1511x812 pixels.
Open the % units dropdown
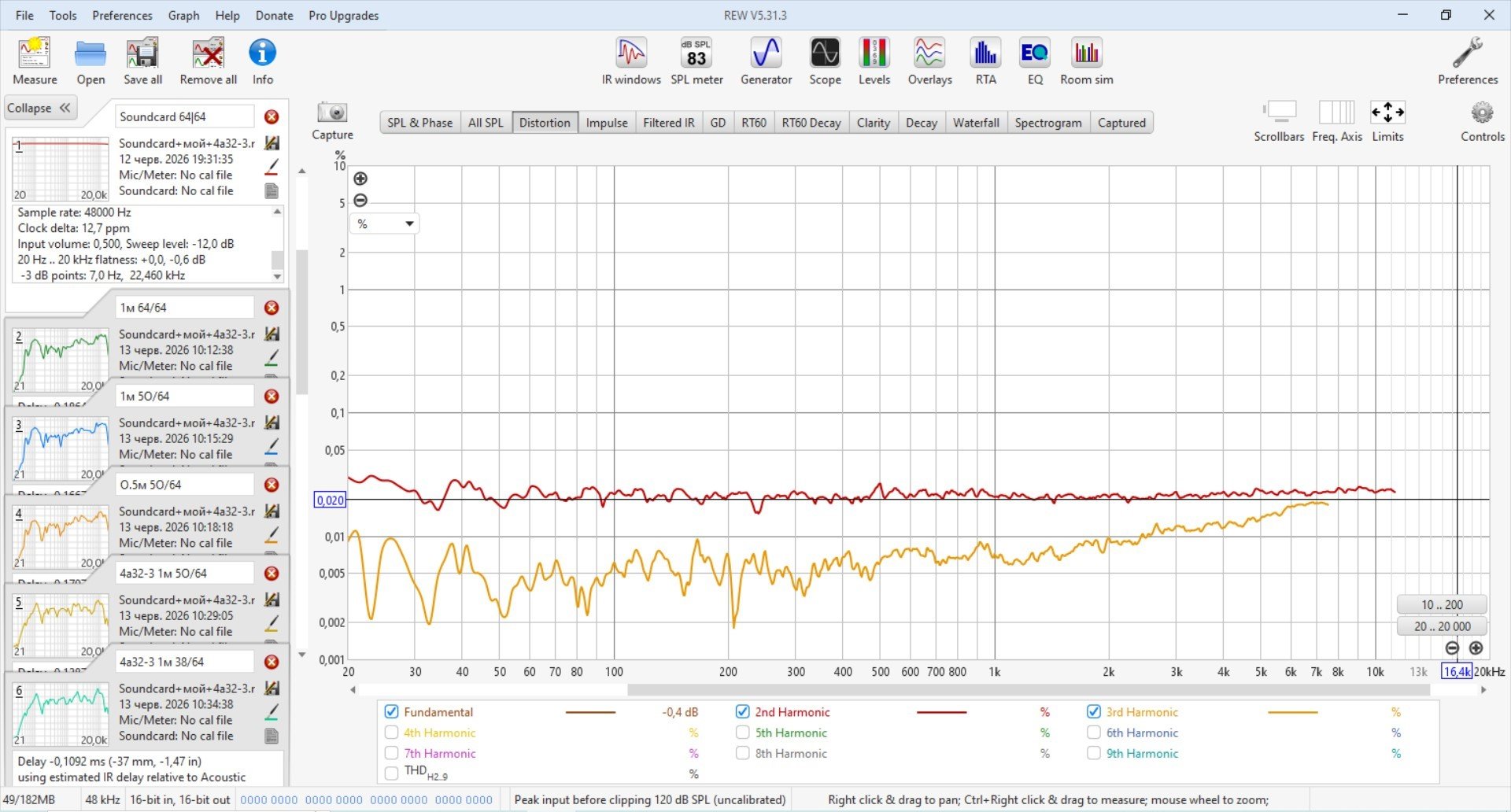(x=385, y=224)
